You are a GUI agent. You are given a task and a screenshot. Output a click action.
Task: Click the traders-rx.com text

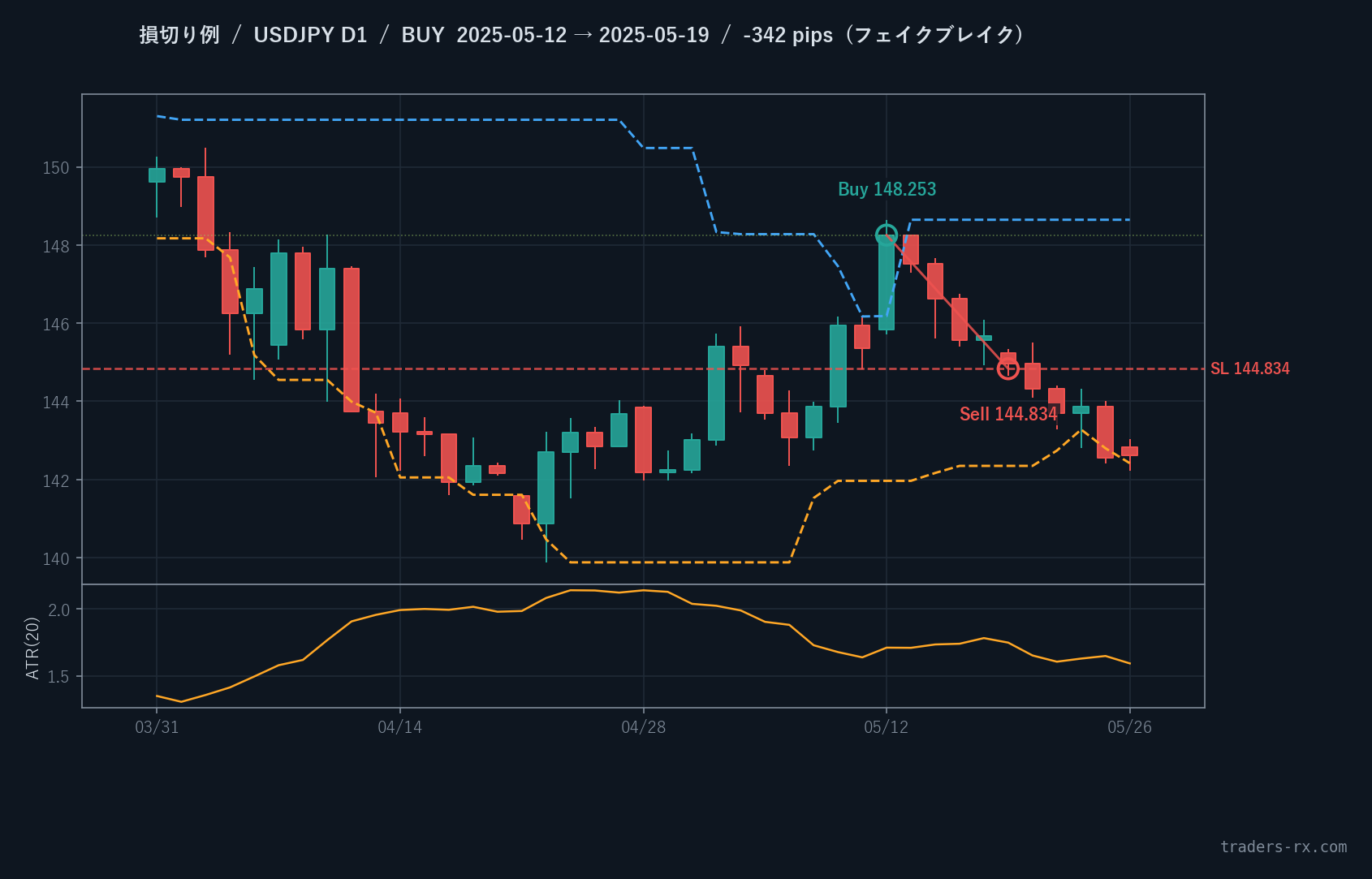coord(1284,847)
